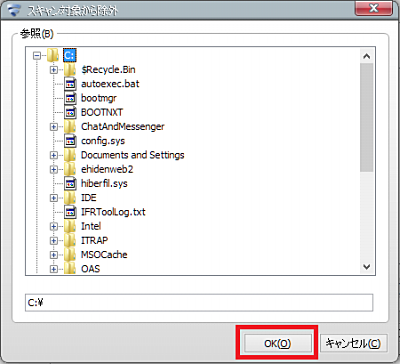This screenshot has height=364, width=400.
Task: Select hiberfil.sys file entry
Action: 104,184
